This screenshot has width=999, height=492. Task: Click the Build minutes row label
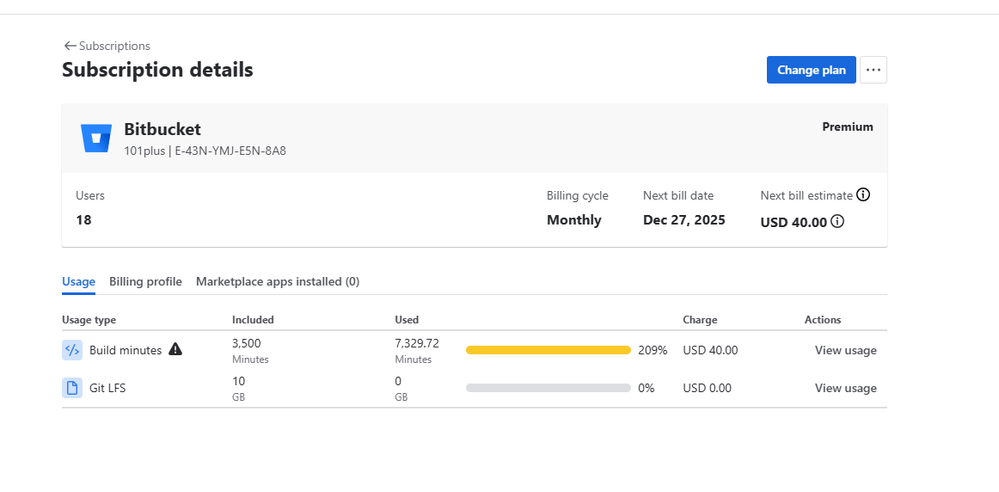(126, 350)
